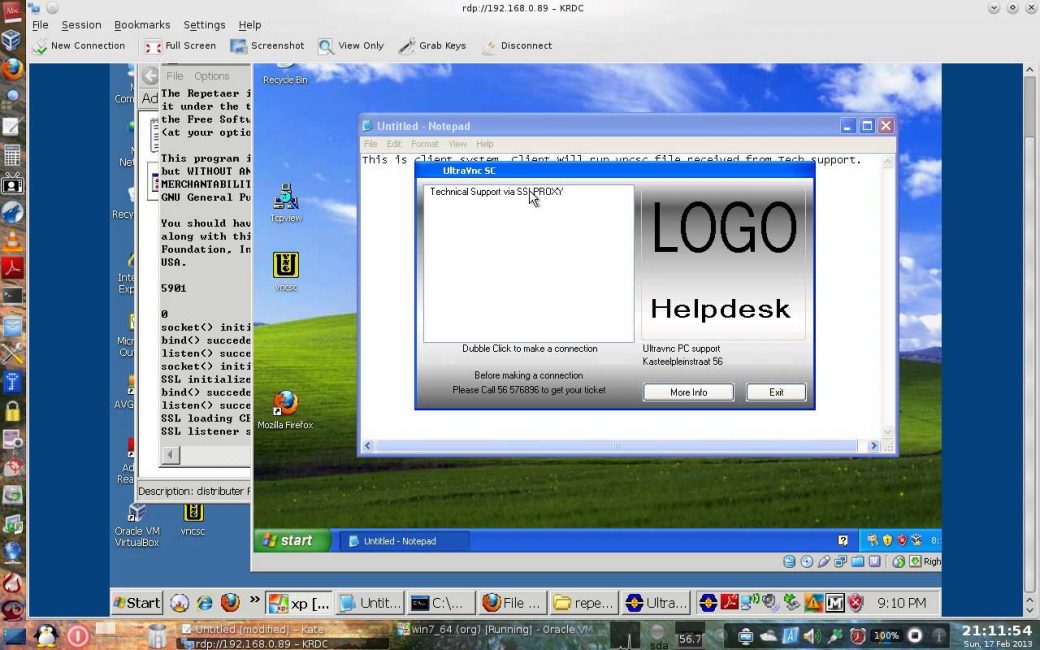
Task: Open KRDC Settings menu
Action: (x=204, y=25)
